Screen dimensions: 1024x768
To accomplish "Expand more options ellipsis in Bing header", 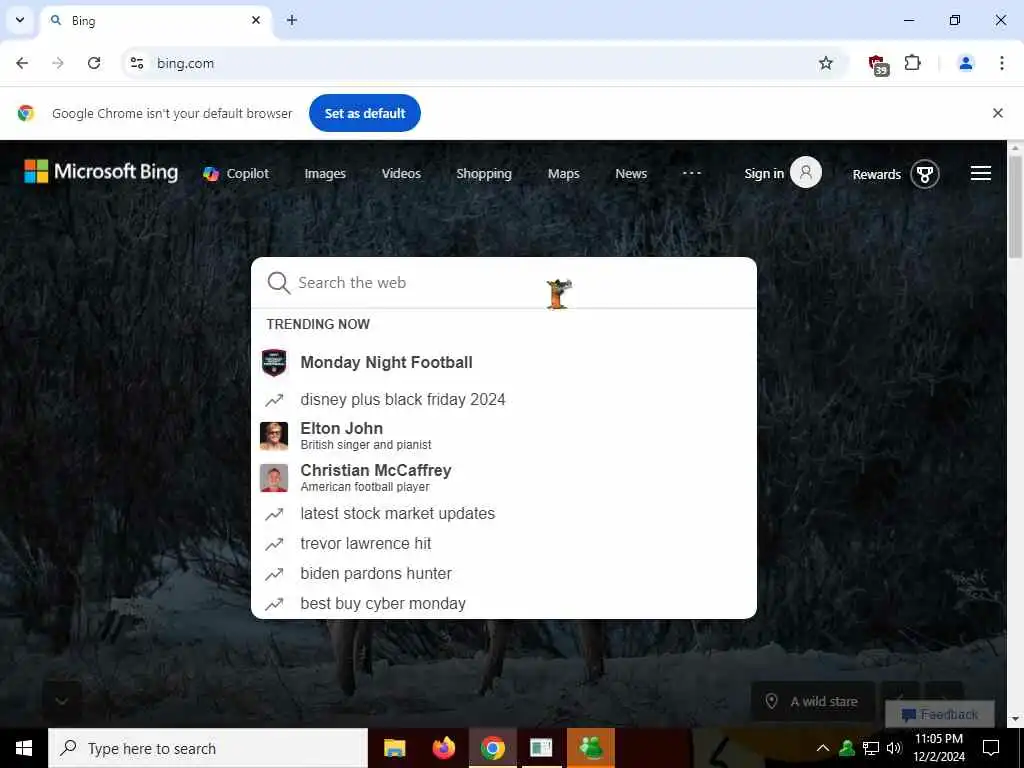I will (x=692, y=173).
